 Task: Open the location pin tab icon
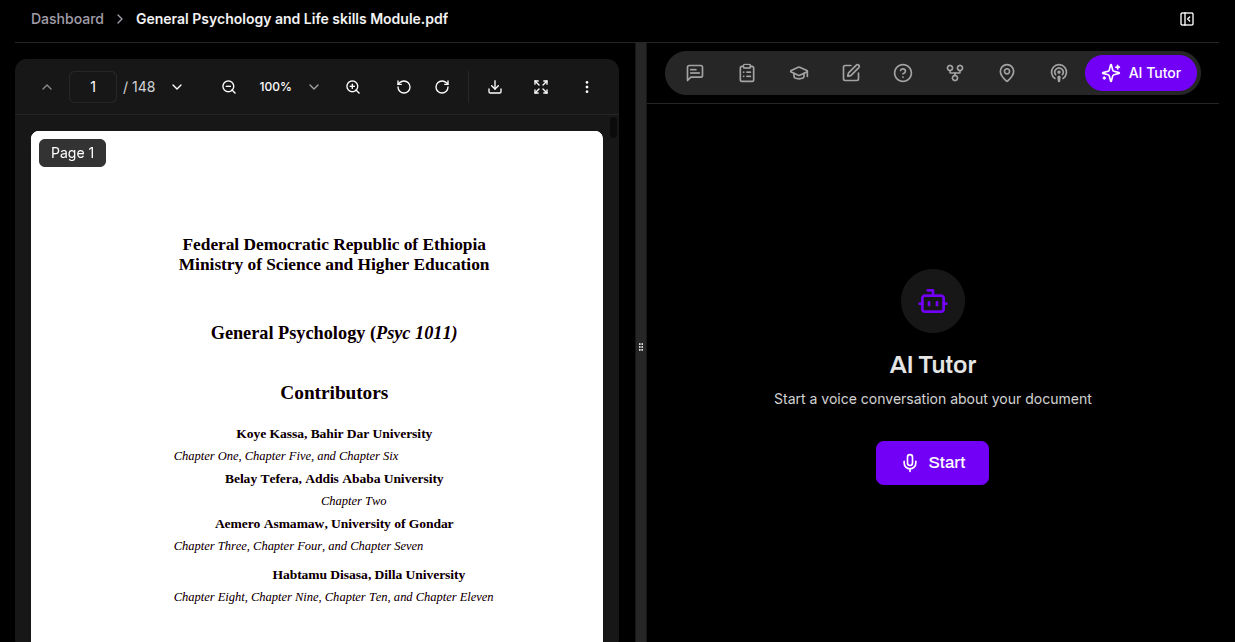pos(1007,73)
